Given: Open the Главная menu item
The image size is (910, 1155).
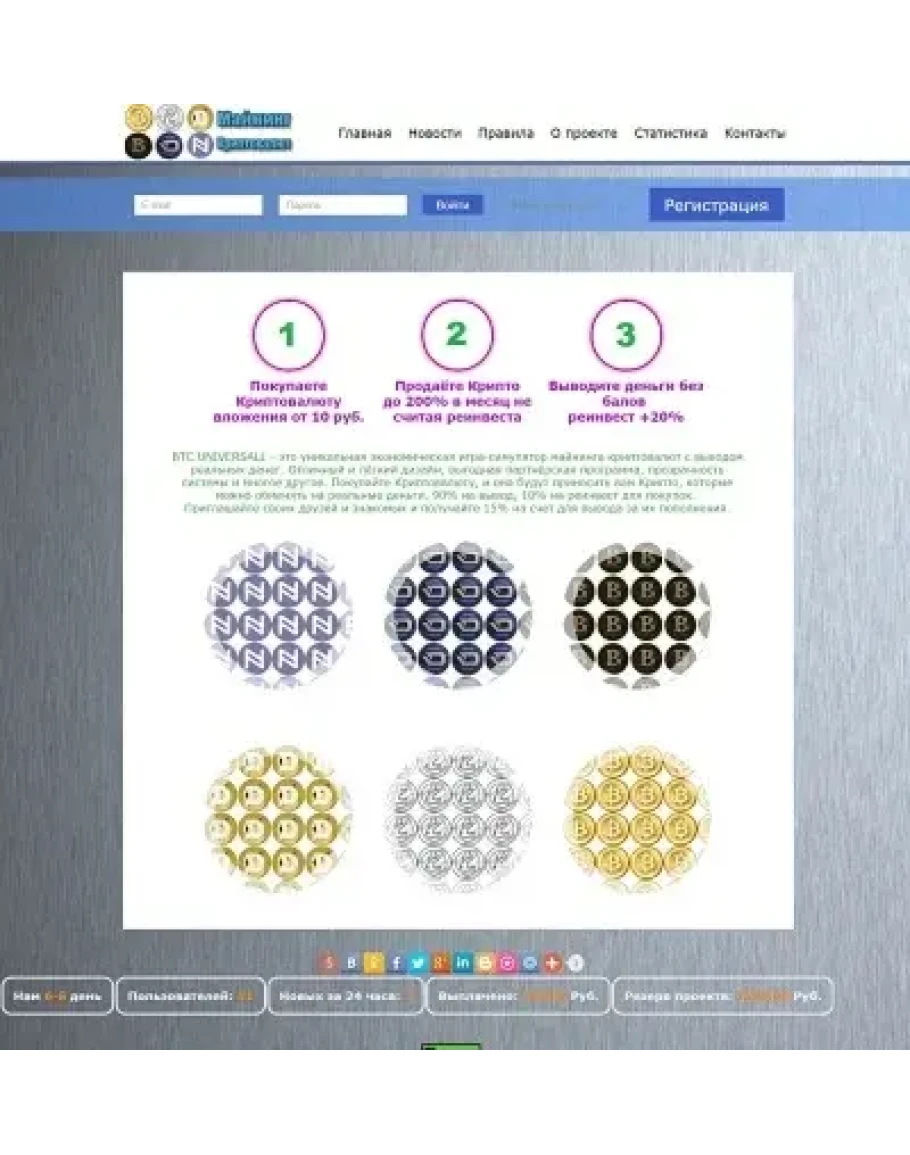Looking at the screenshot, I should 364,133.
